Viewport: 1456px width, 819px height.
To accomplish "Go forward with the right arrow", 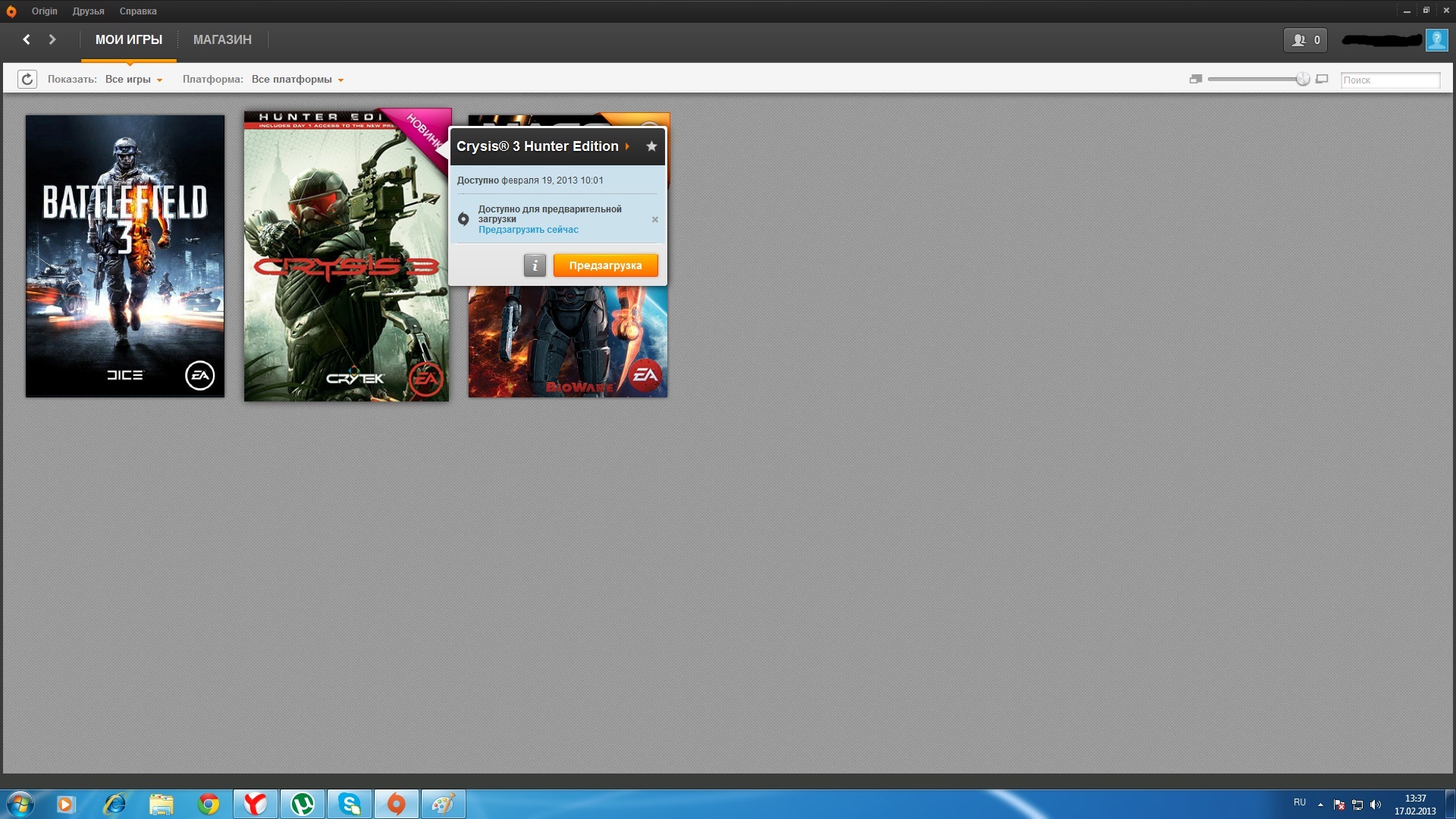I will tap(52, 39).
